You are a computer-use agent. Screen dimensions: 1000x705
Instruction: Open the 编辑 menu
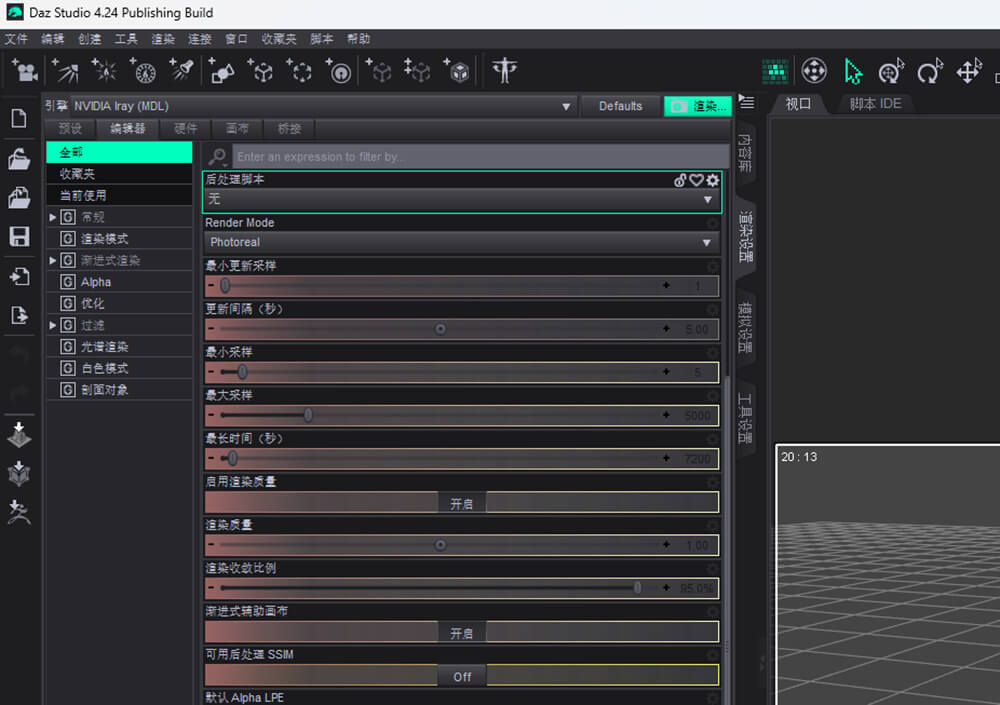(53, 39)
